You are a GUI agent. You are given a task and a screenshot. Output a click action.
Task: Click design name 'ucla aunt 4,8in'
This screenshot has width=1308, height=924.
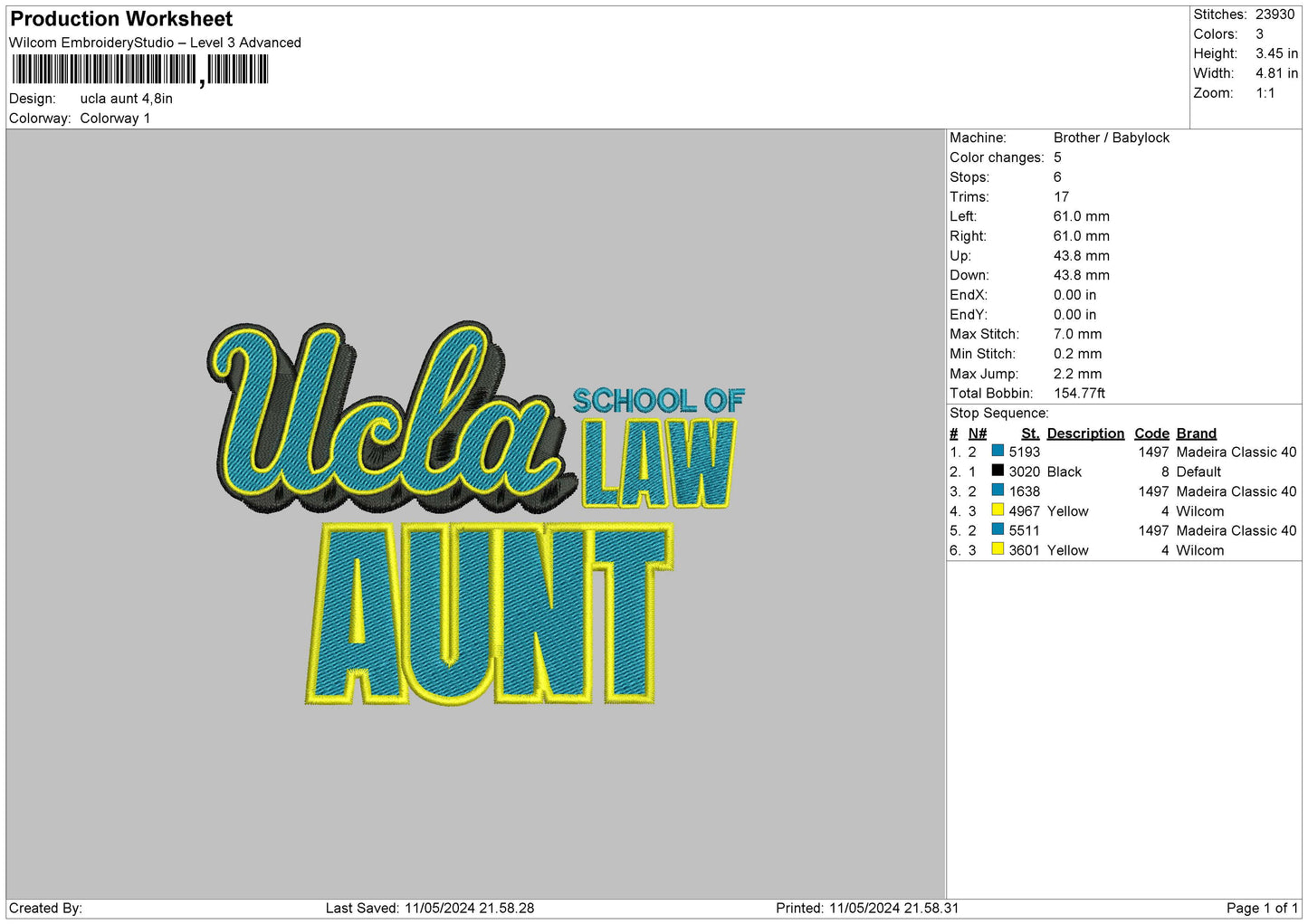[126, 99]
